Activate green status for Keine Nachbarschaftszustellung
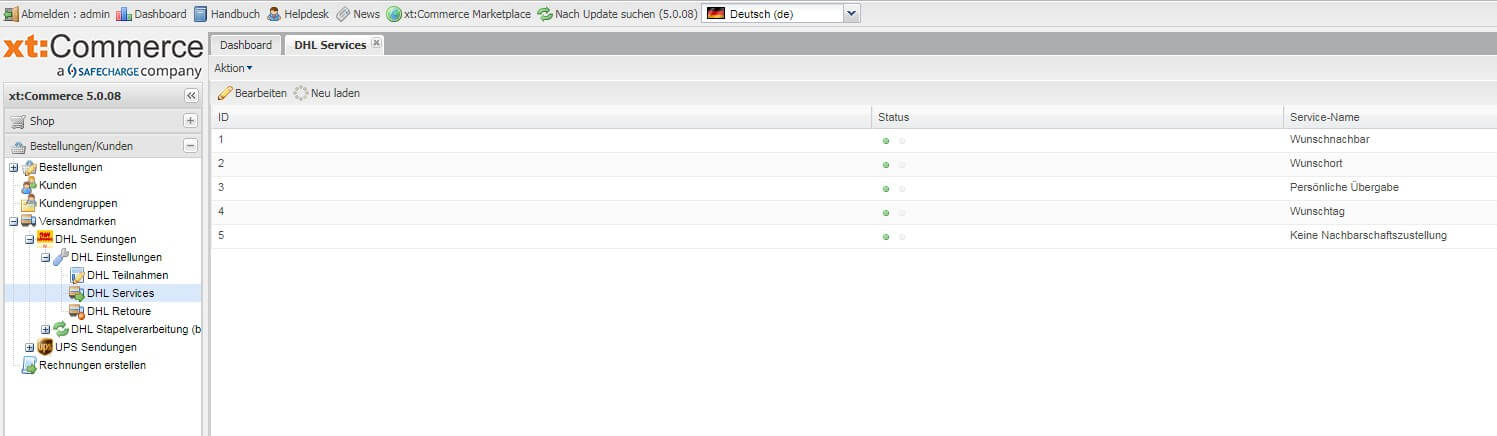The image size is (1497, 436). (886, 237)
